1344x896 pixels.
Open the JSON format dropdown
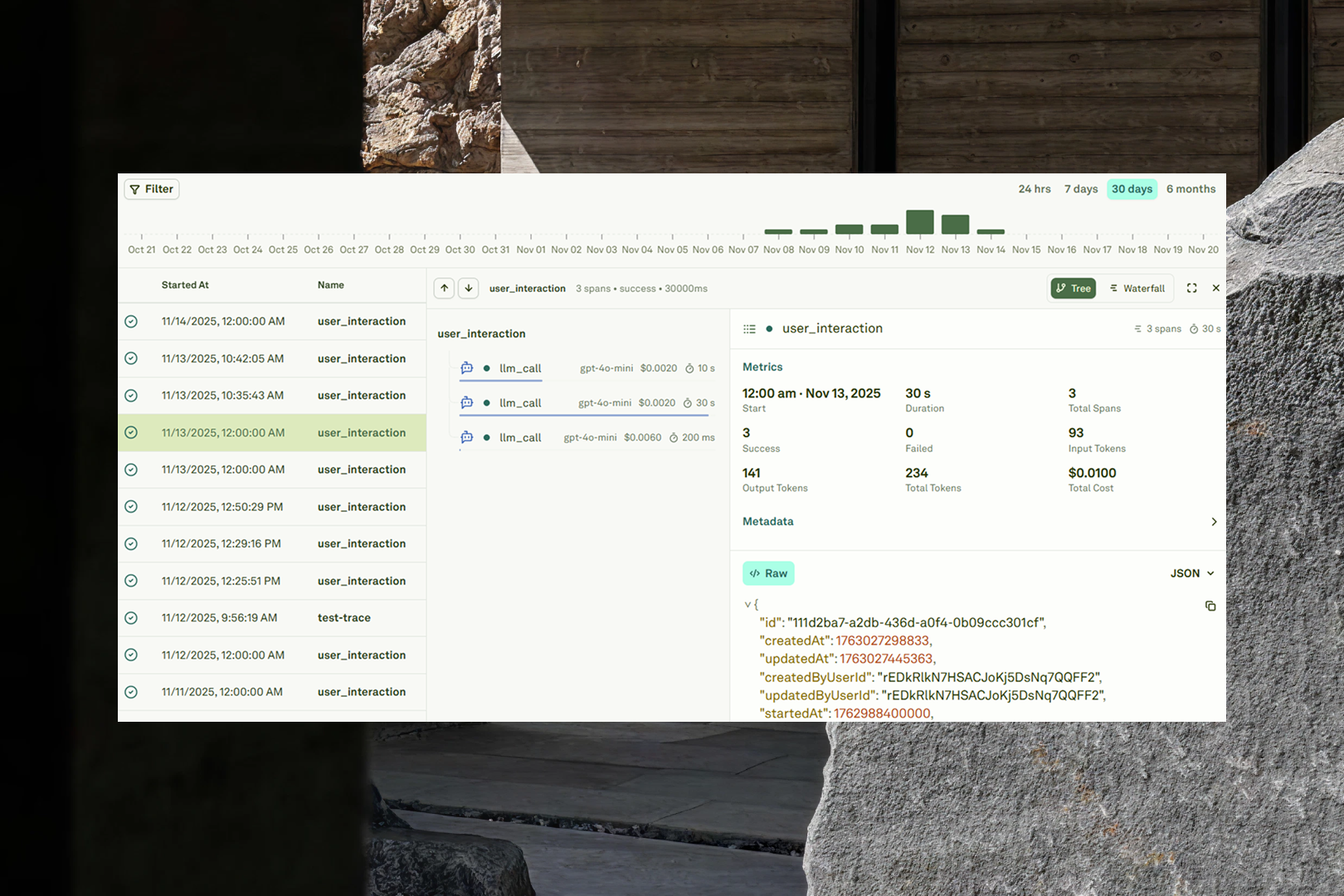tap(1192, 572)
